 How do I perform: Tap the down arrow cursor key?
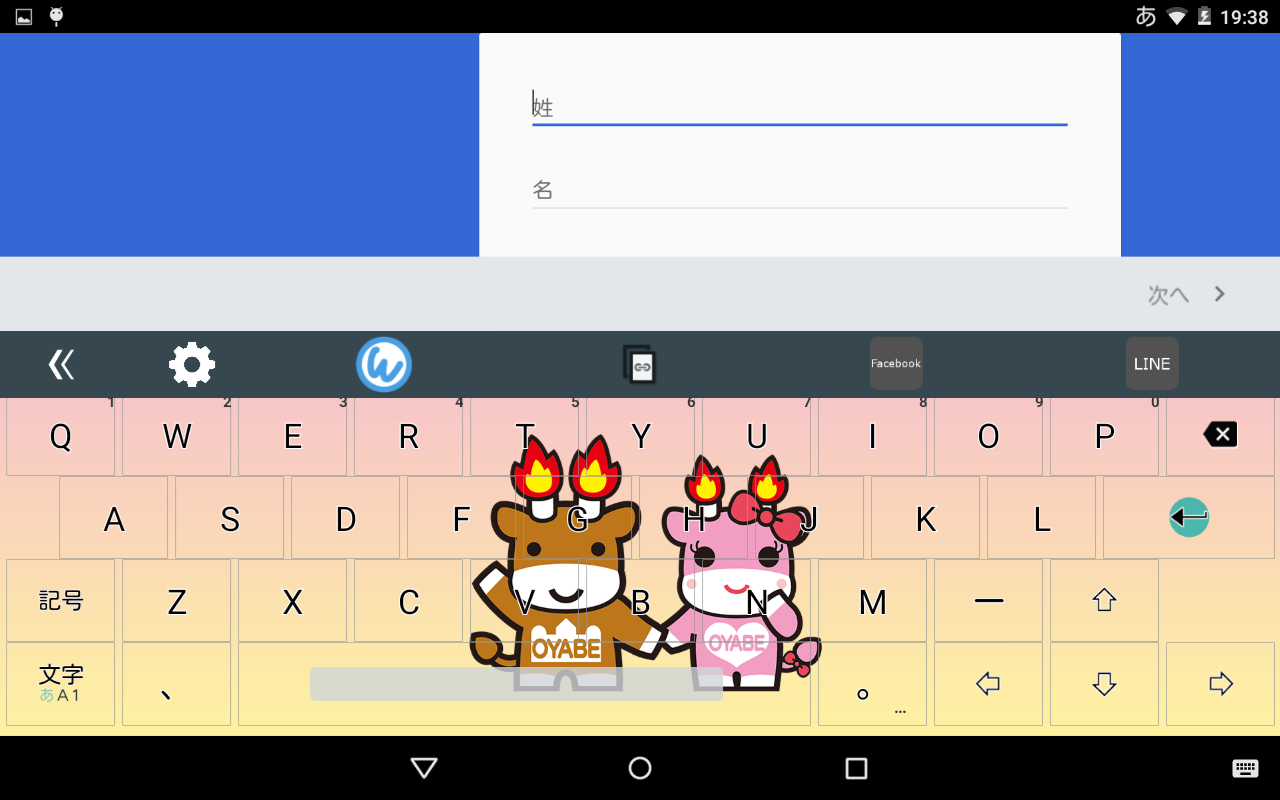tap(1104, 684)
